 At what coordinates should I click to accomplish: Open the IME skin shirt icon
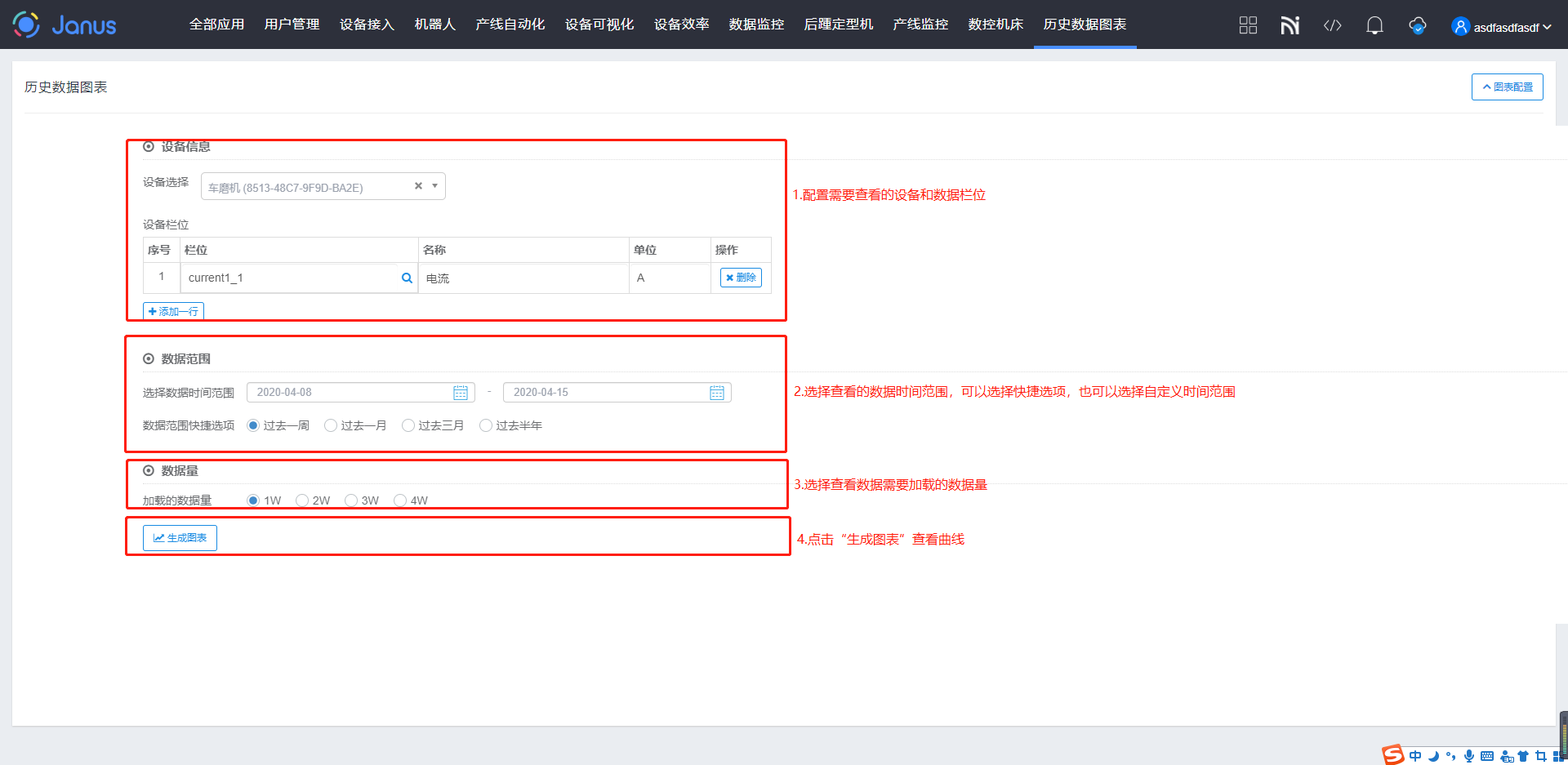(1523, 756)
